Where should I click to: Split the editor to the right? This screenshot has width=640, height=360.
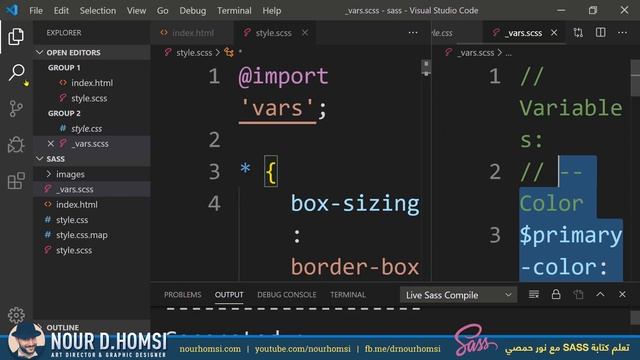click(x=600, y=33)
